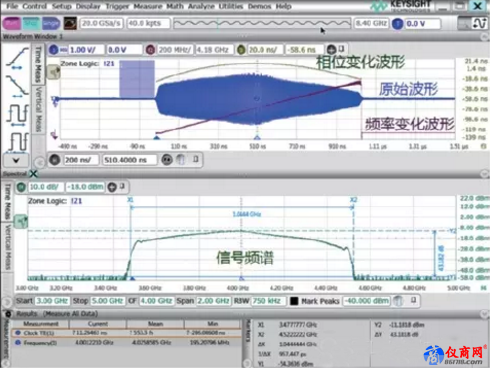This screenshot has width=490, height=368.
Task: Open the Measure menu
Action: click(x=148, y=6)
